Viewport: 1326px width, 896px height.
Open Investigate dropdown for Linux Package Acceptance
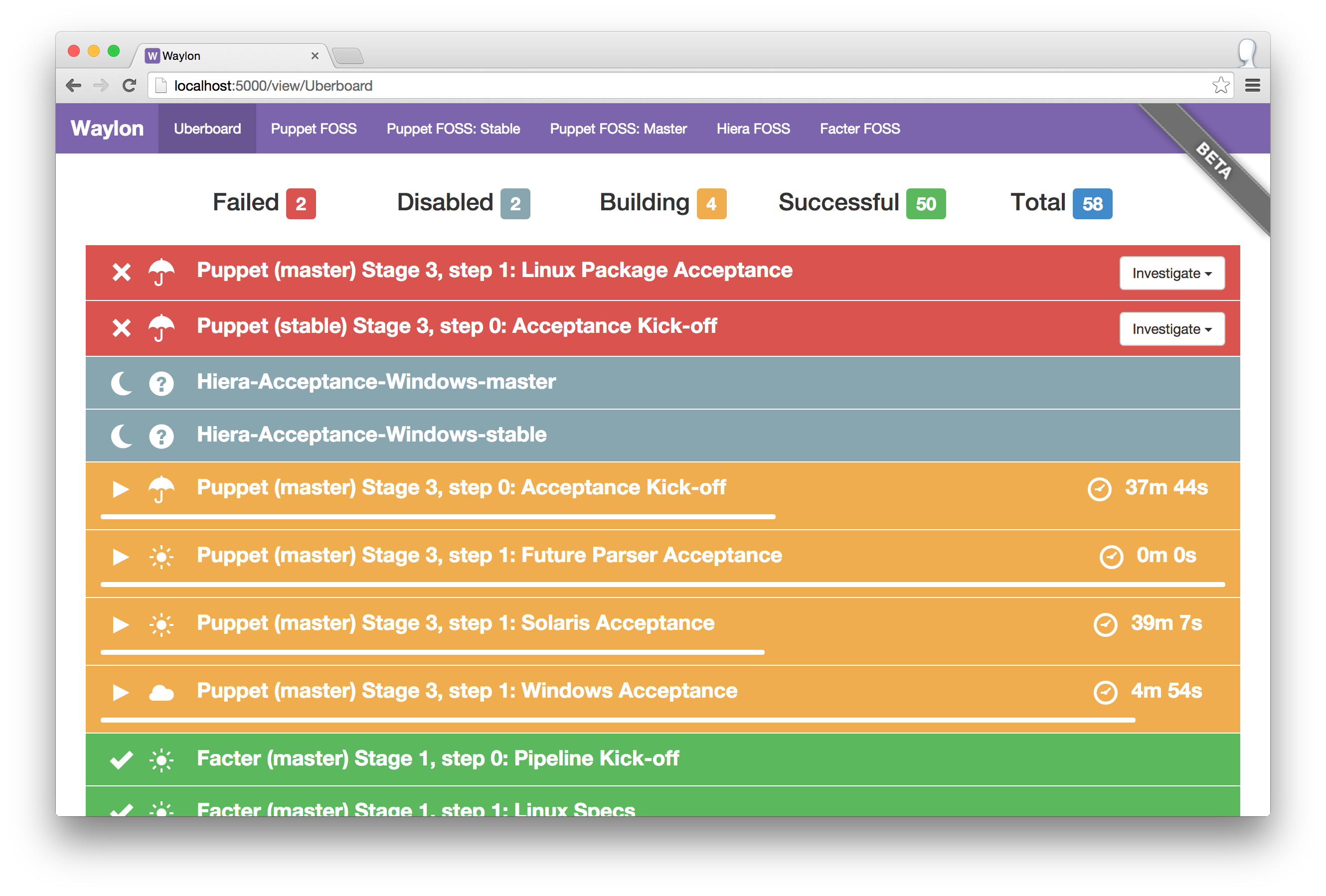[1171, 273]
